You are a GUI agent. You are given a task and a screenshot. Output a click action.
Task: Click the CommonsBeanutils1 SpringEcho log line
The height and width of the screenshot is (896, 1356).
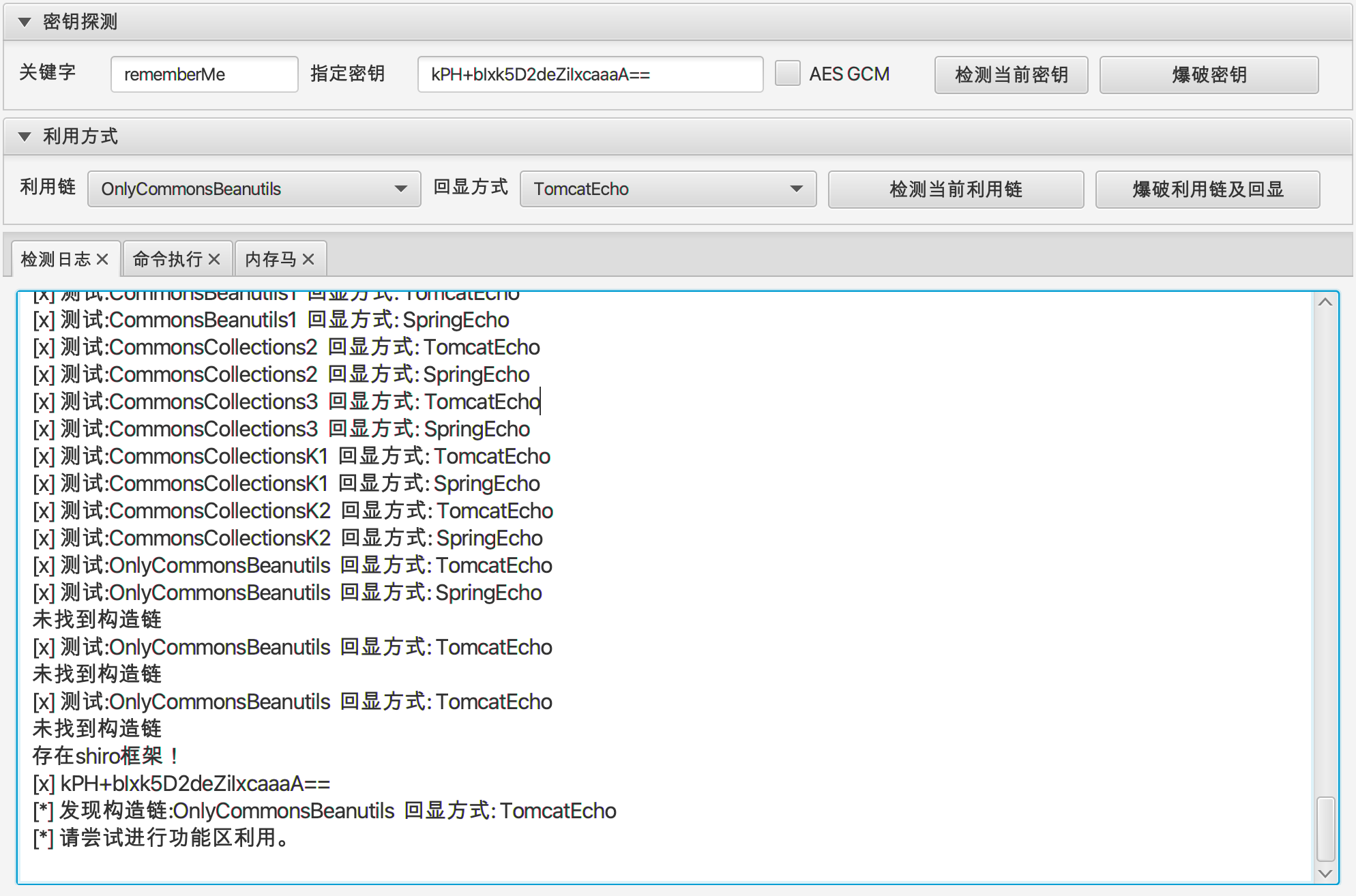pyautogui.click(x=271, y=320)
